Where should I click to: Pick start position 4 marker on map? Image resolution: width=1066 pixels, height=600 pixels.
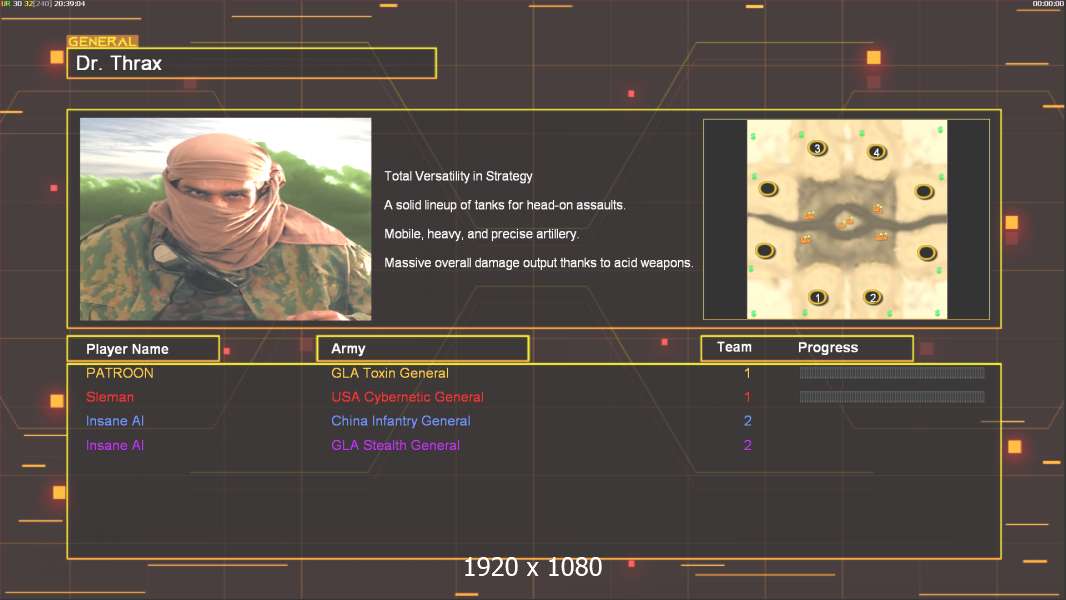[876, 152]
